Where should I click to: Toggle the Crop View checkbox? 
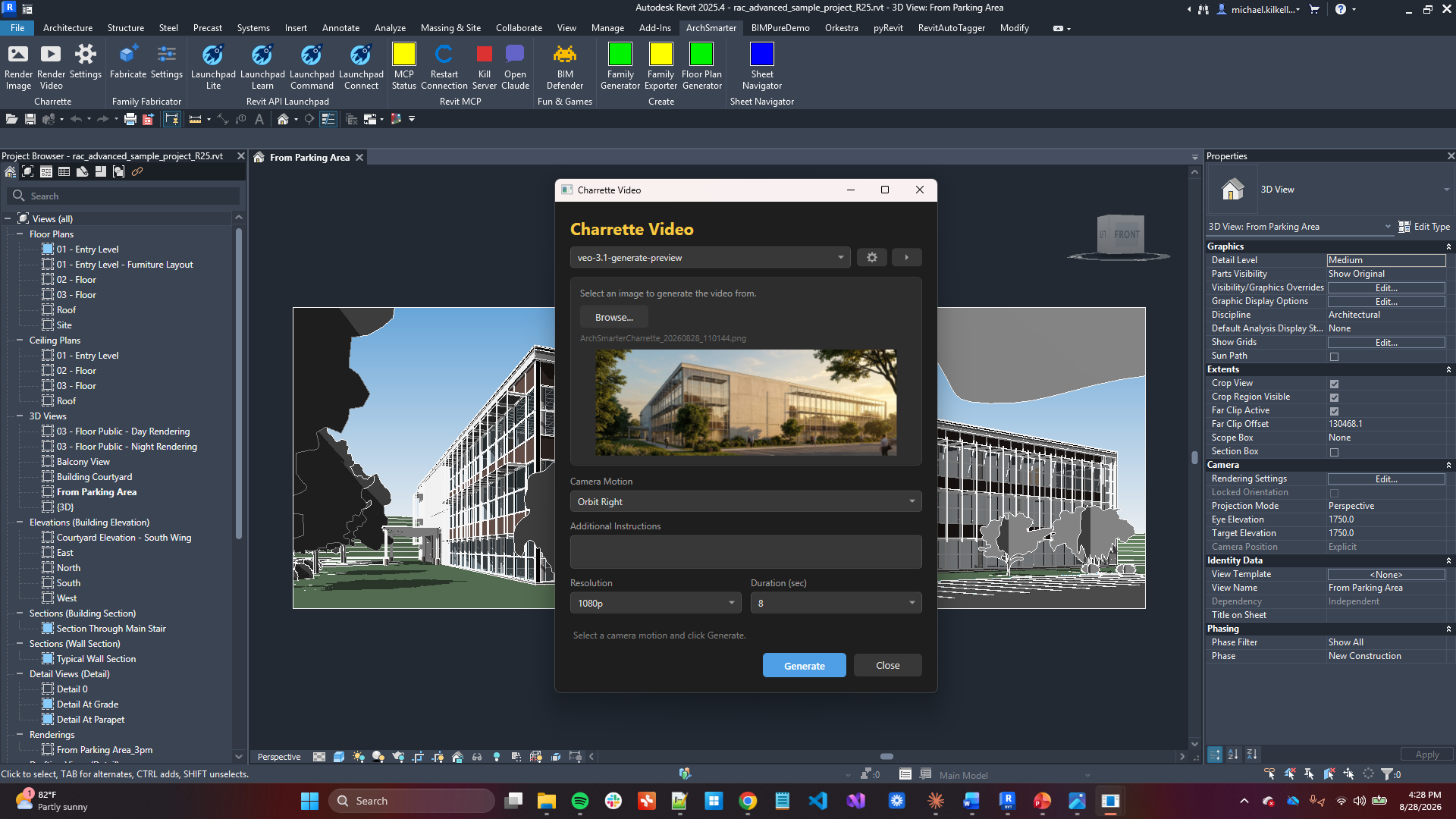1334,384
